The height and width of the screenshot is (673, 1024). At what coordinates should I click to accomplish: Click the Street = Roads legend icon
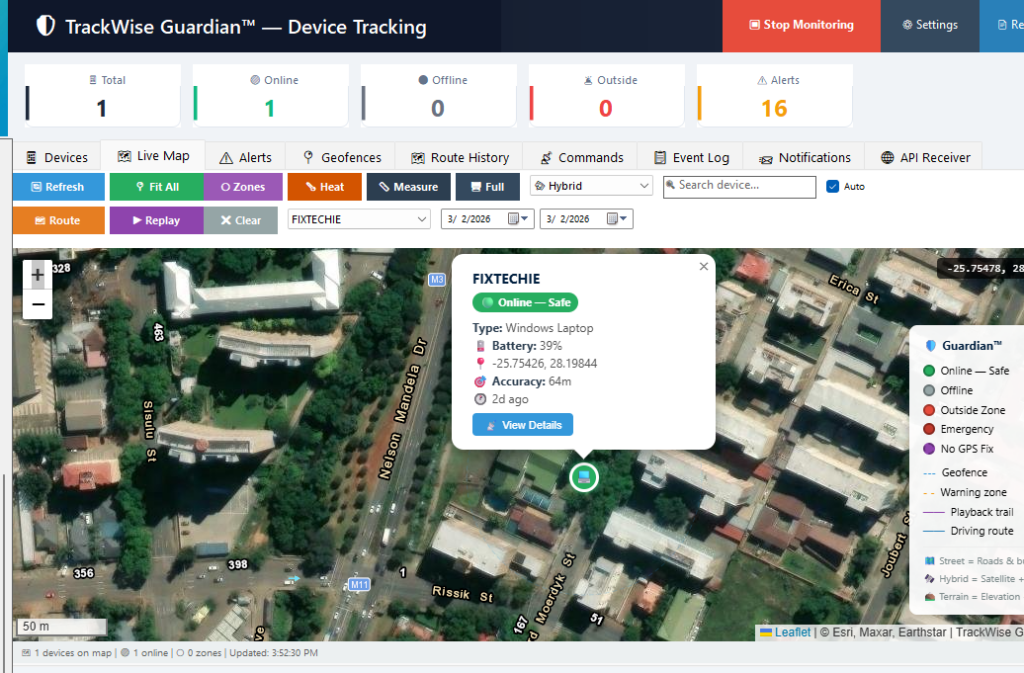tap(929, 561)
